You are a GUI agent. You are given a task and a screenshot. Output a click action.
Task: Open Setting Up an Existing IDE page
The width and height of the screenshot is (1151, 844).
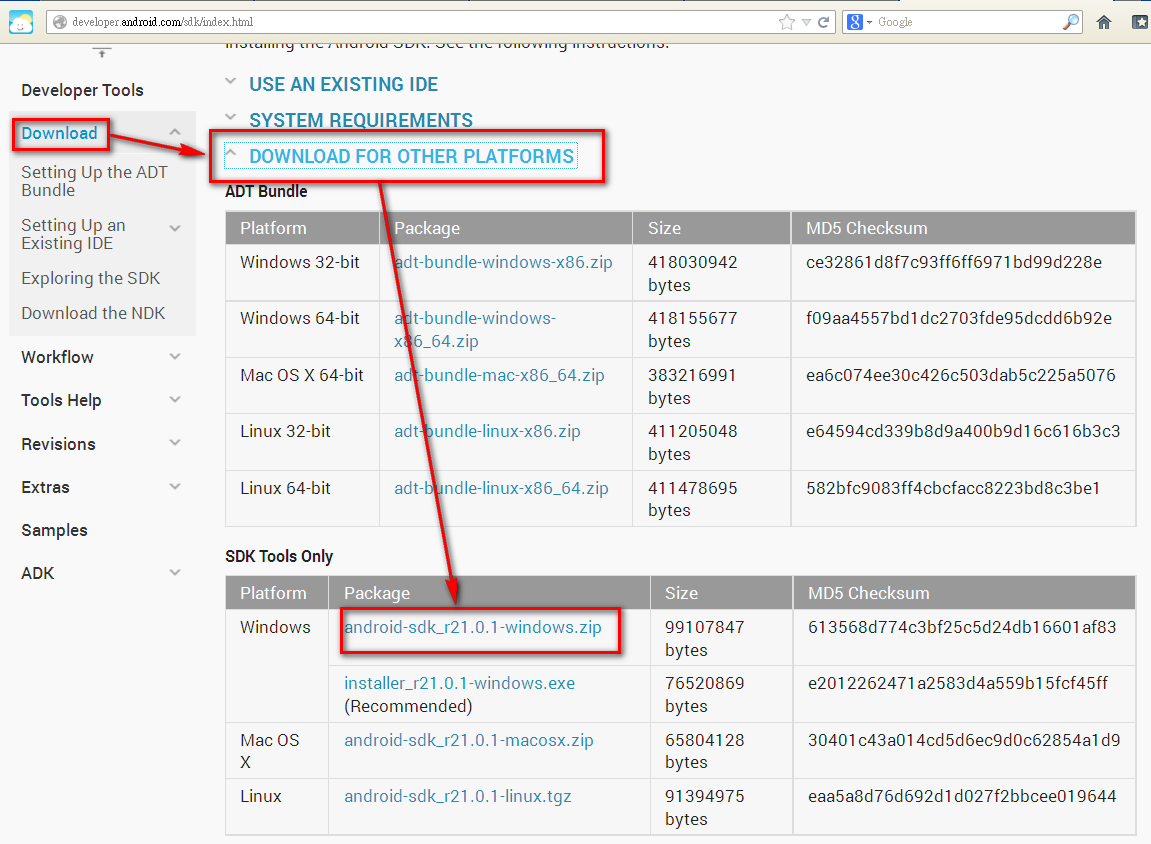click(73, 234)
